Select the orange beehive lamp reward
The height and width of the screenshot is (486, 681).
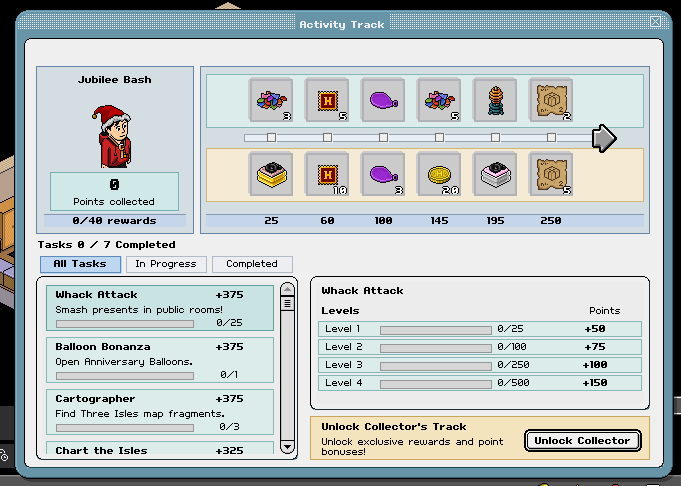[x=495, y=100]
